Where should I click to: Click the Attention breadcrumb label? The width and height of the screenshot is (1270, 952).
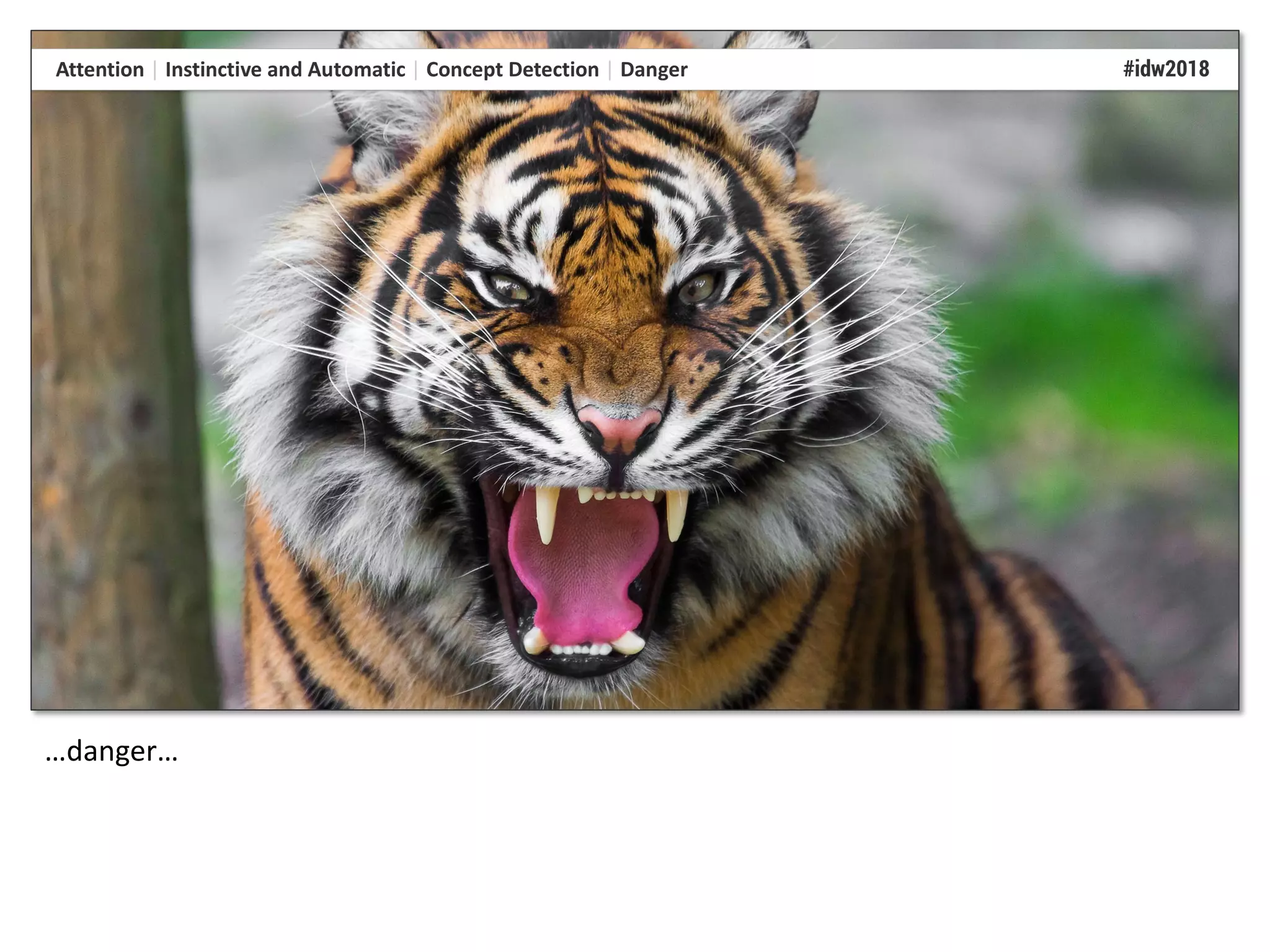[100, 69]
